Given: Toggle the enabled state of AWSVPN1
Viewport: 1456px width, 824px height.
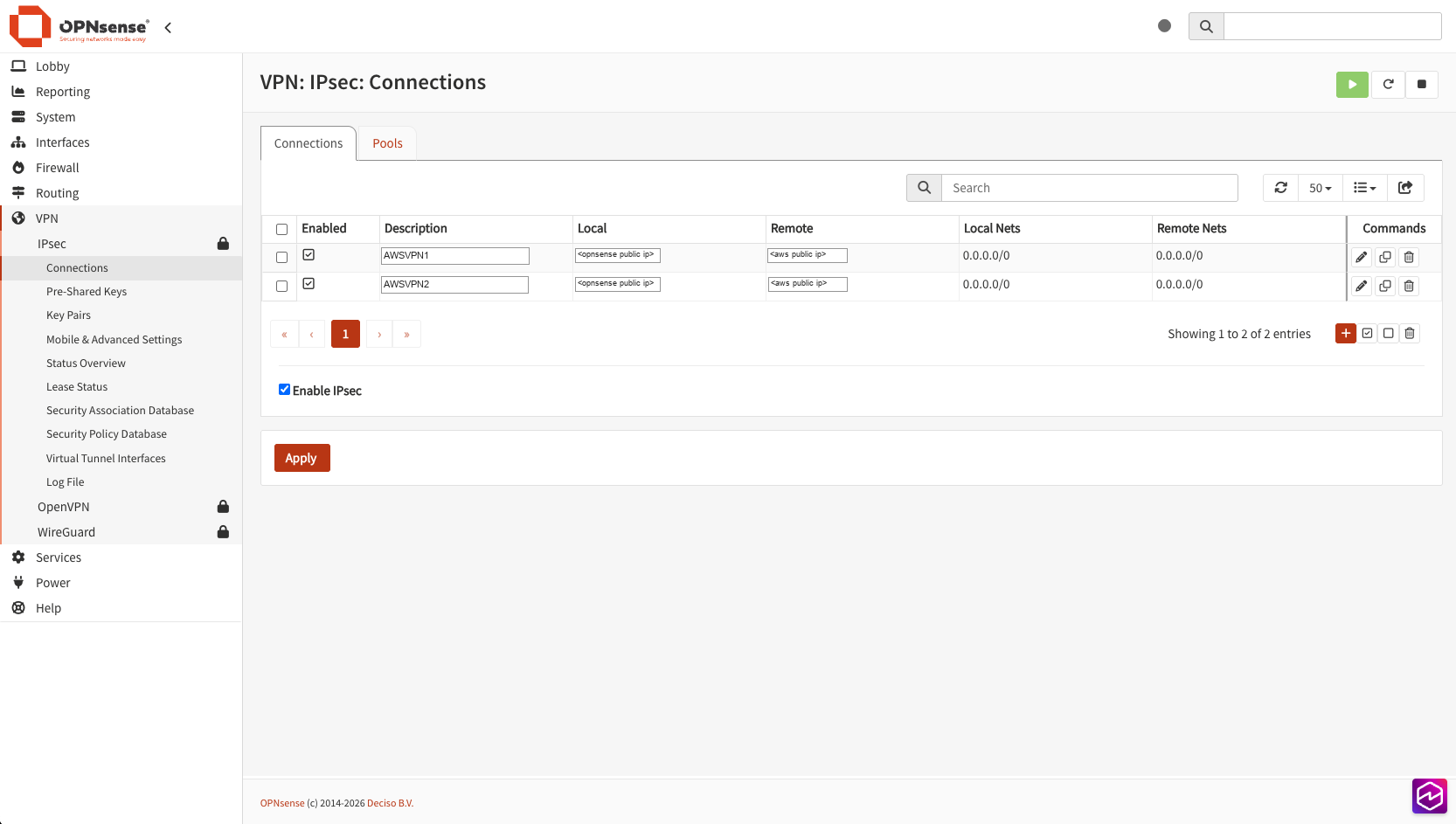Looking at the screenshot, I should point(309,255).
